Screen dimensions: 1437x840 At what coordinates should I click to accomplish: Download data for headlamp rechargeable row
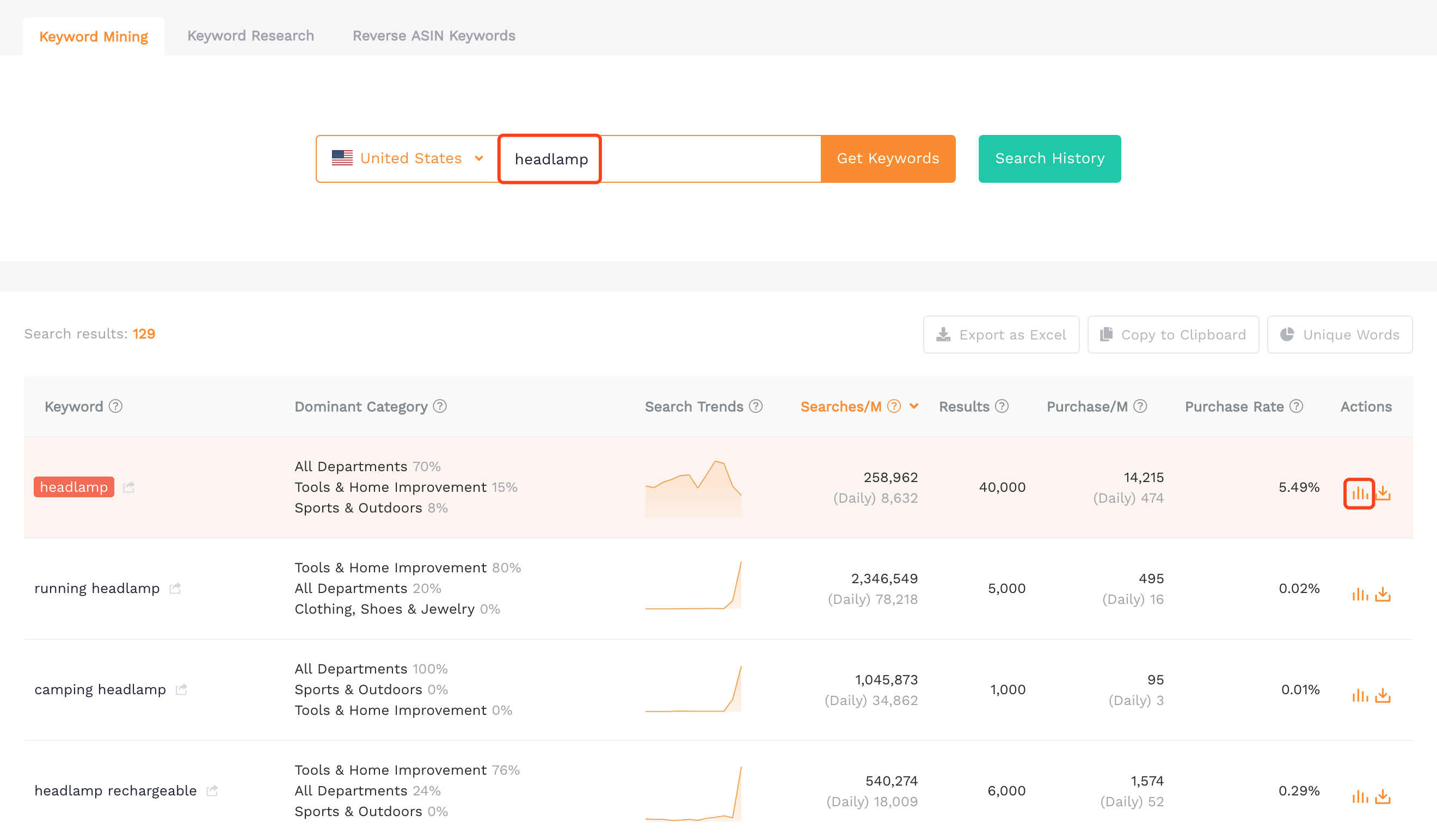pyautogui.click(x=1383, y=796)
